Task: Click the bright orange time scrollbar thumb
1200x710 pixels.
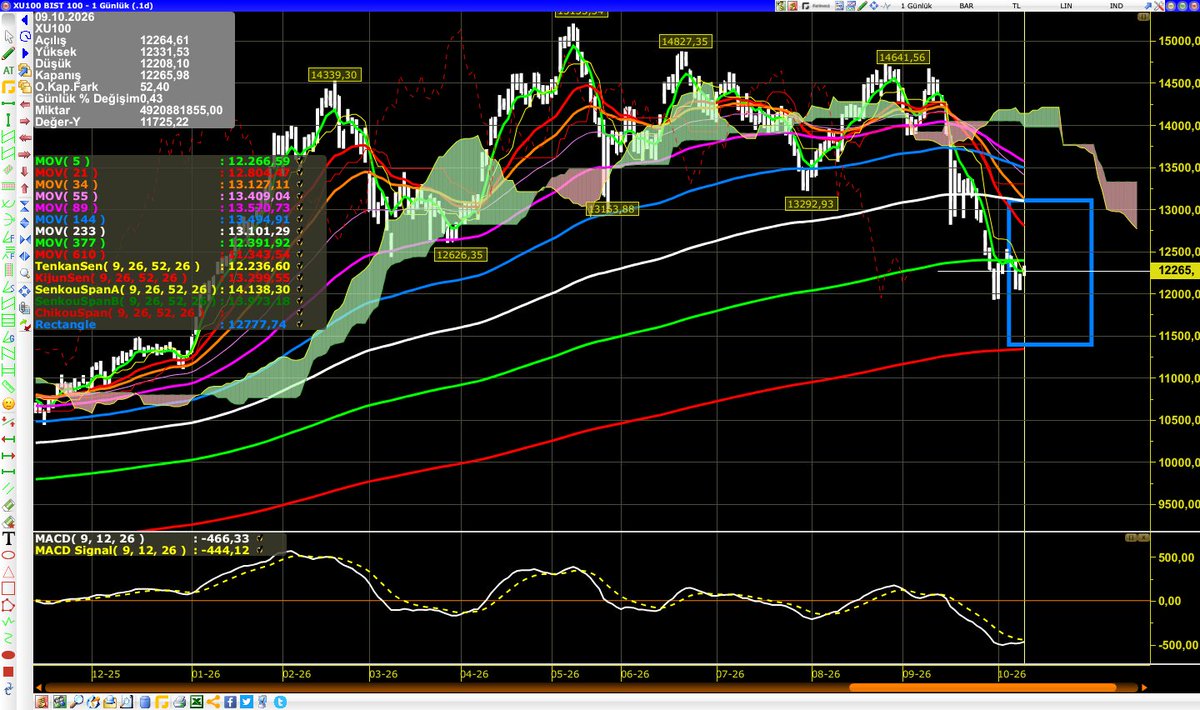Action: [x=981, y=687]
